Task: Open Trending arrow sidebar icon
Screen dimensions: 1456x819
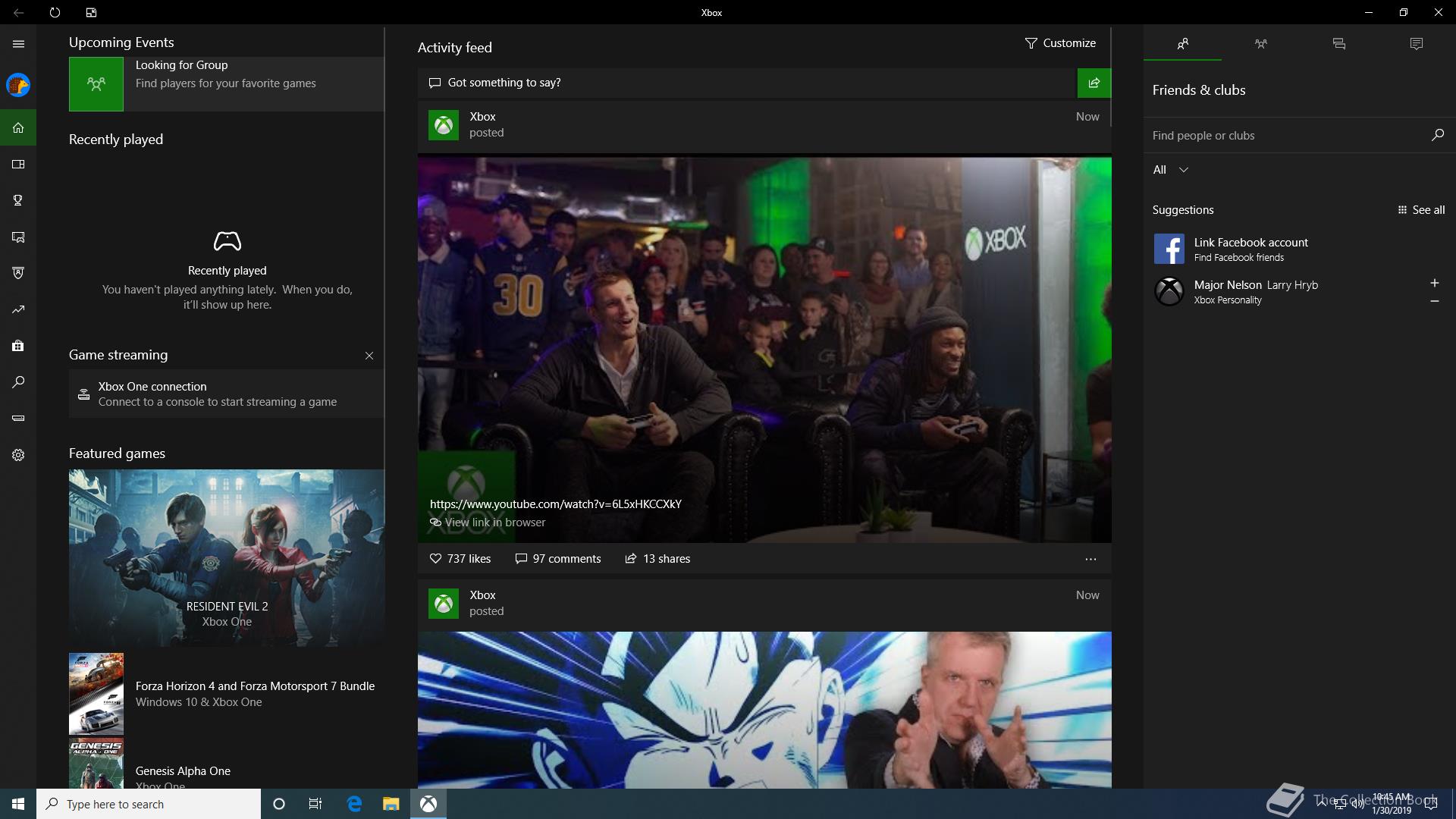Action: [x=18, y=309]
